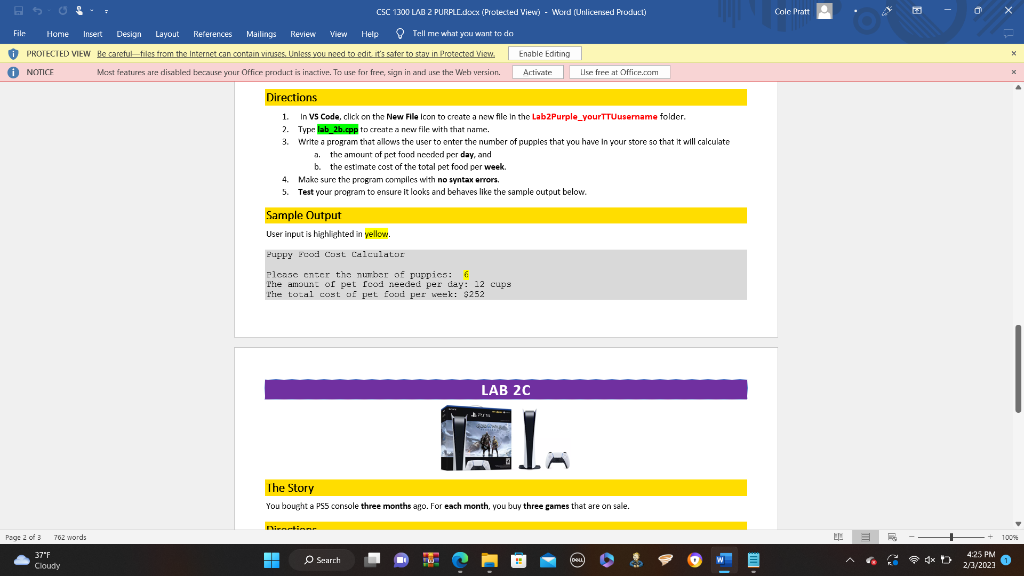Open the Design ribbon tab
This screenshot has height=576, width=1024.
click(129, 33)
